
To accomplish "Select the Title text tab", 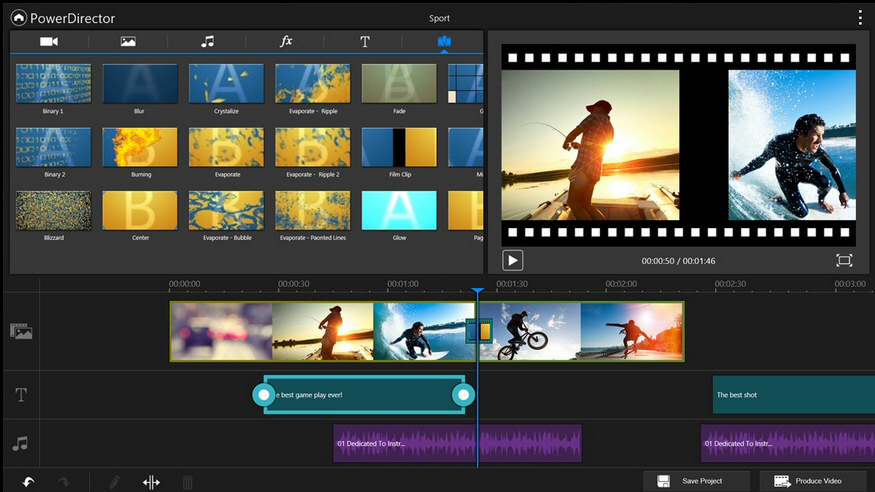I will (x=365, y=42).
